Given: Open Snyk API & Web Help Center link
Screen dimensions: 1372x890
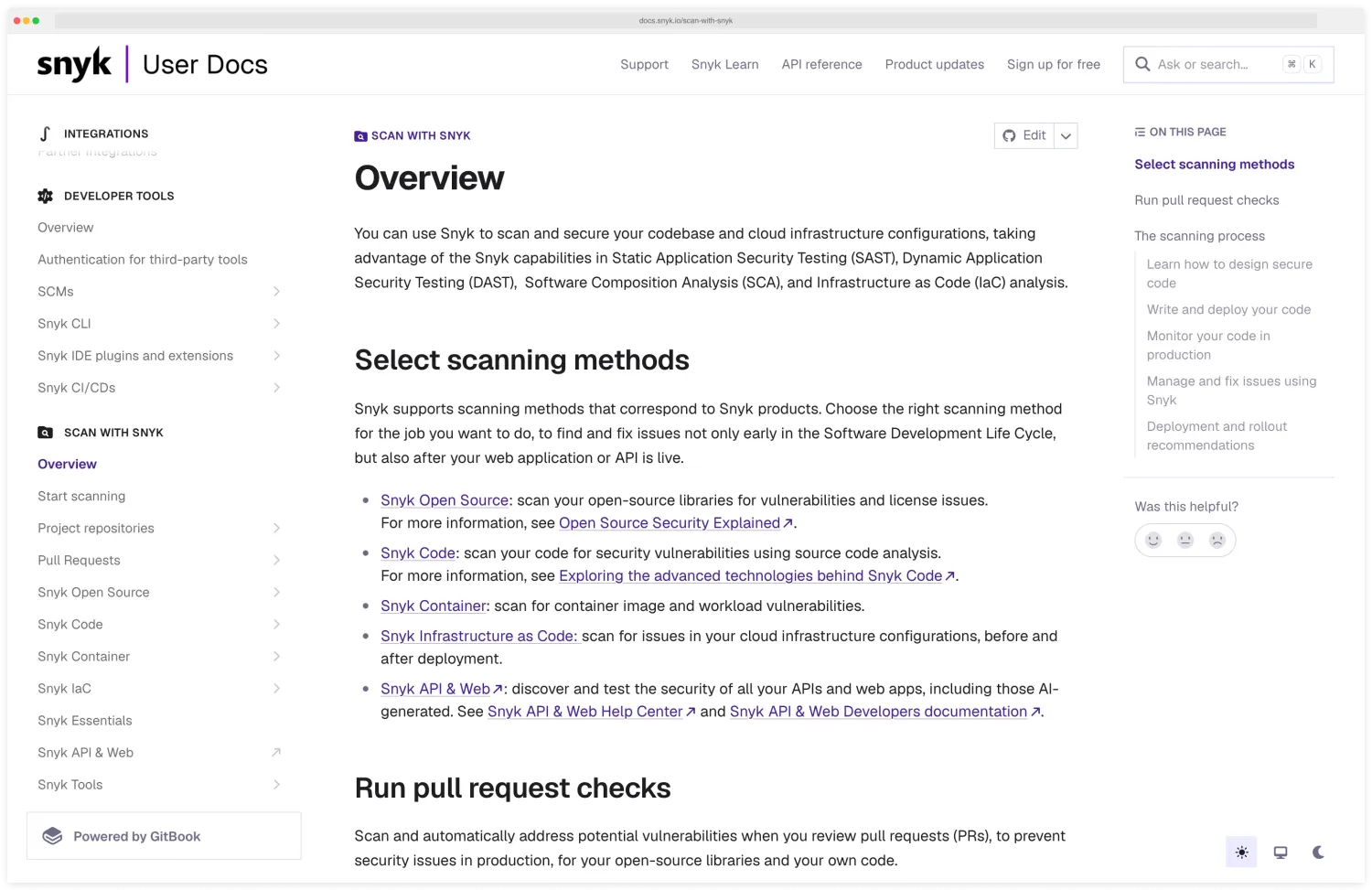Looking at the screenshot, I should (592, 712).
